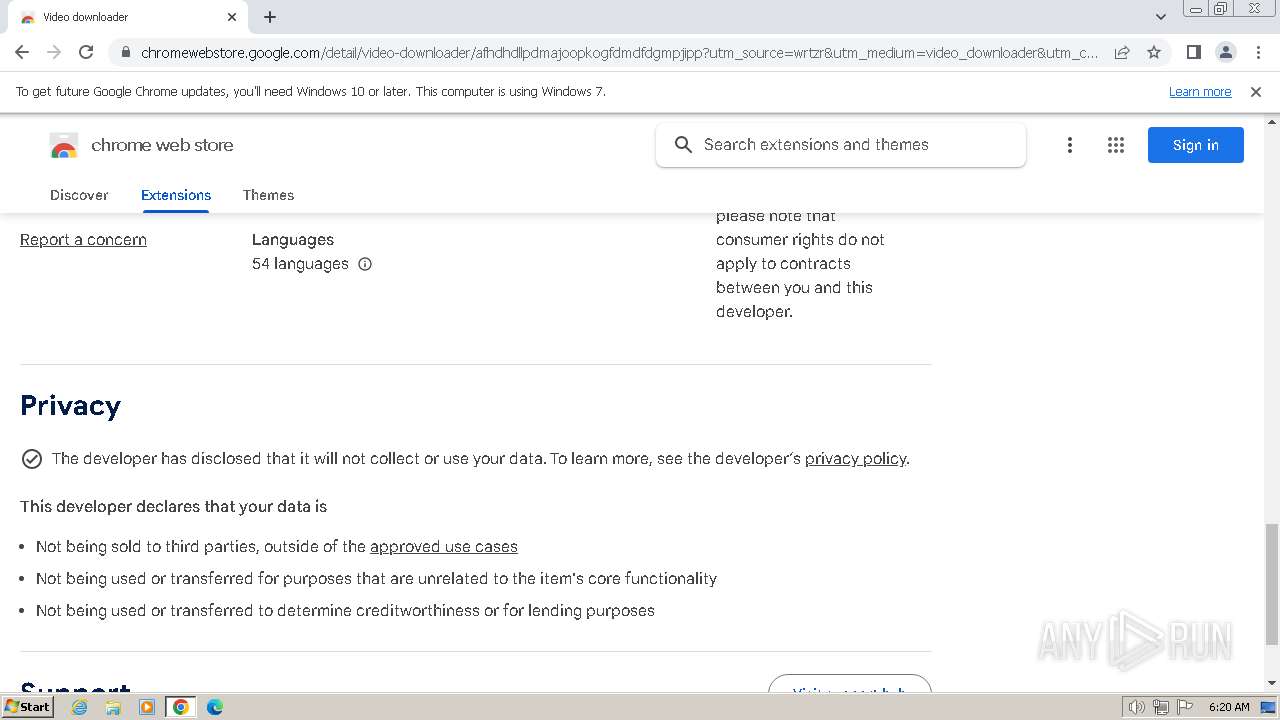Screen dimensions: 1280x720
Task: Open the network tray icon
Action: tap(1161, 707)
